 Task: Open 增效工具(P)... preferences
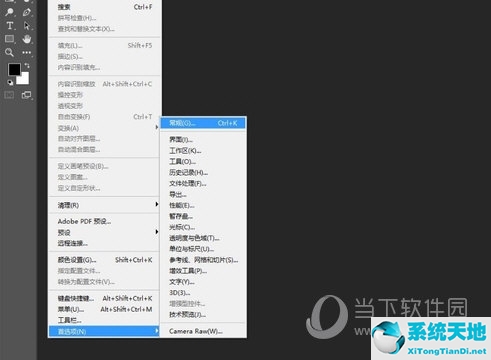coord(203,271)
